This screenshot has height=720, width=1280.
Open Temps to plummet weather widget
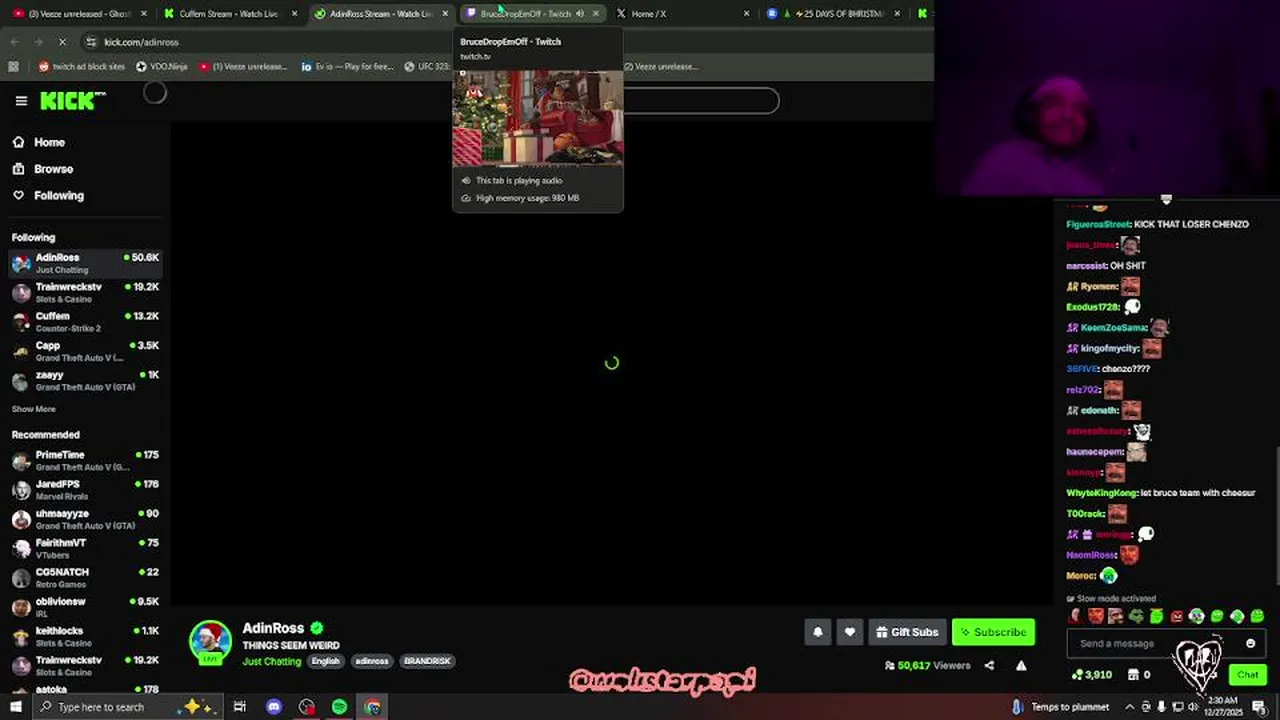(x=1060, y=707)
